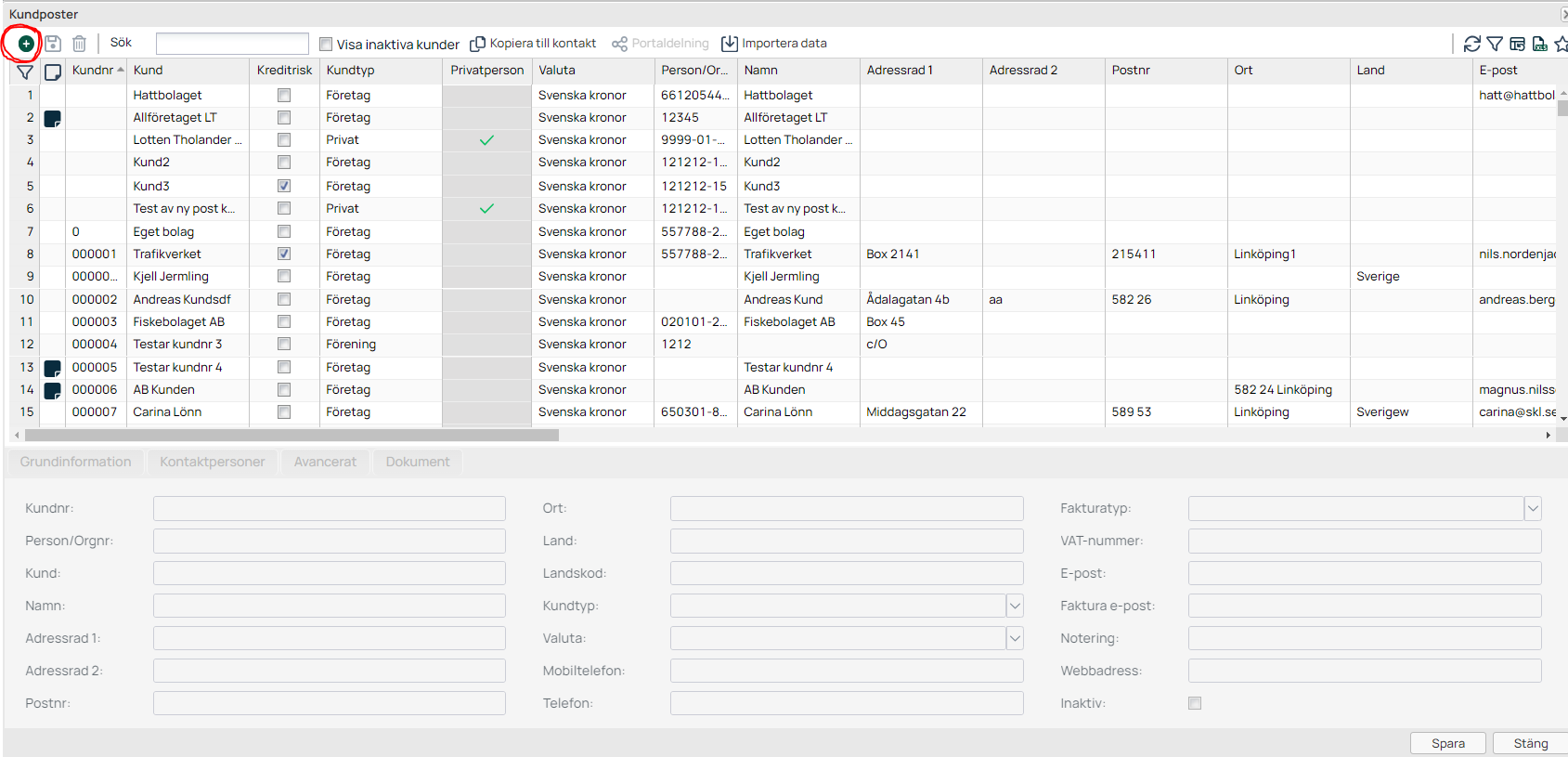Export the list with the XLS icon
Viewport: 1568px width, 757px height.
[x=1540, y=44]
